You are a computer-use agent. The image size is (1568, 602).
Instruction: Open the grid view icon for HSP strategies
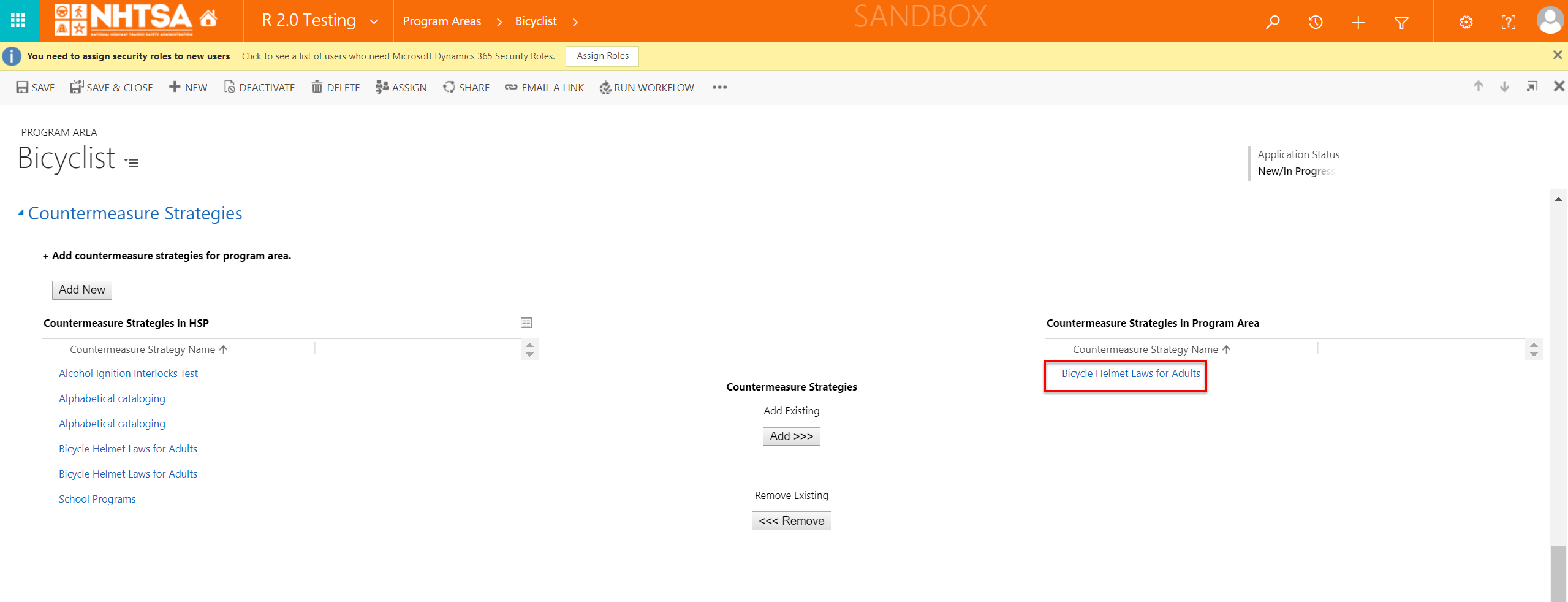point(526,322)
